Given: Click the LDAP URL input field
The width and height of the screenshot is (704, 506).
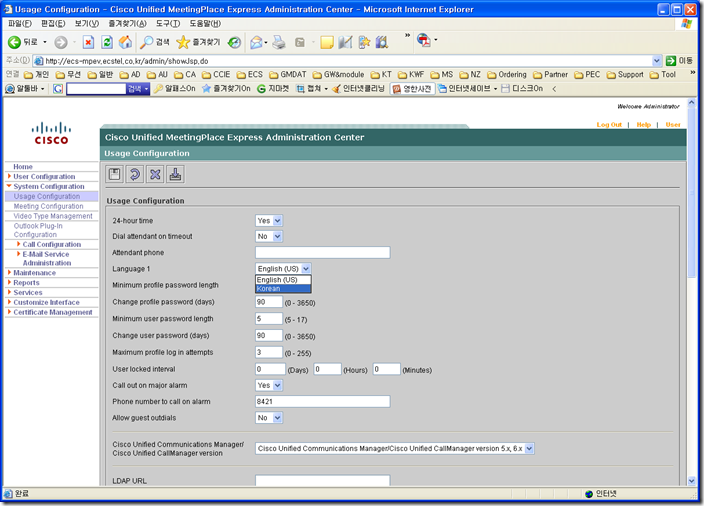Looking at the screenshot, I should coord(322,480).
